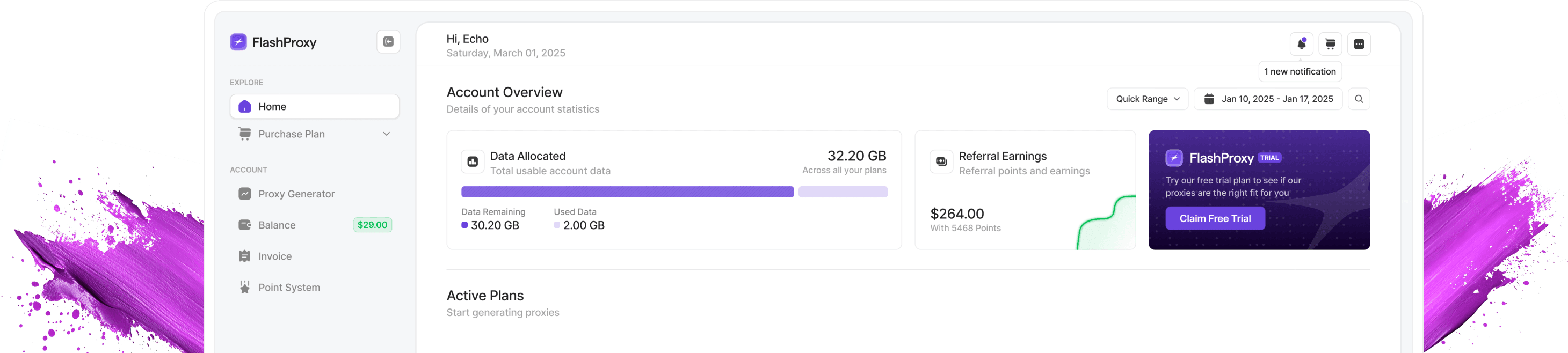The height and width of the screenshot is (353, 1568).
Task: Click the search icon beside date range
Action: (x=1359, y=99)
